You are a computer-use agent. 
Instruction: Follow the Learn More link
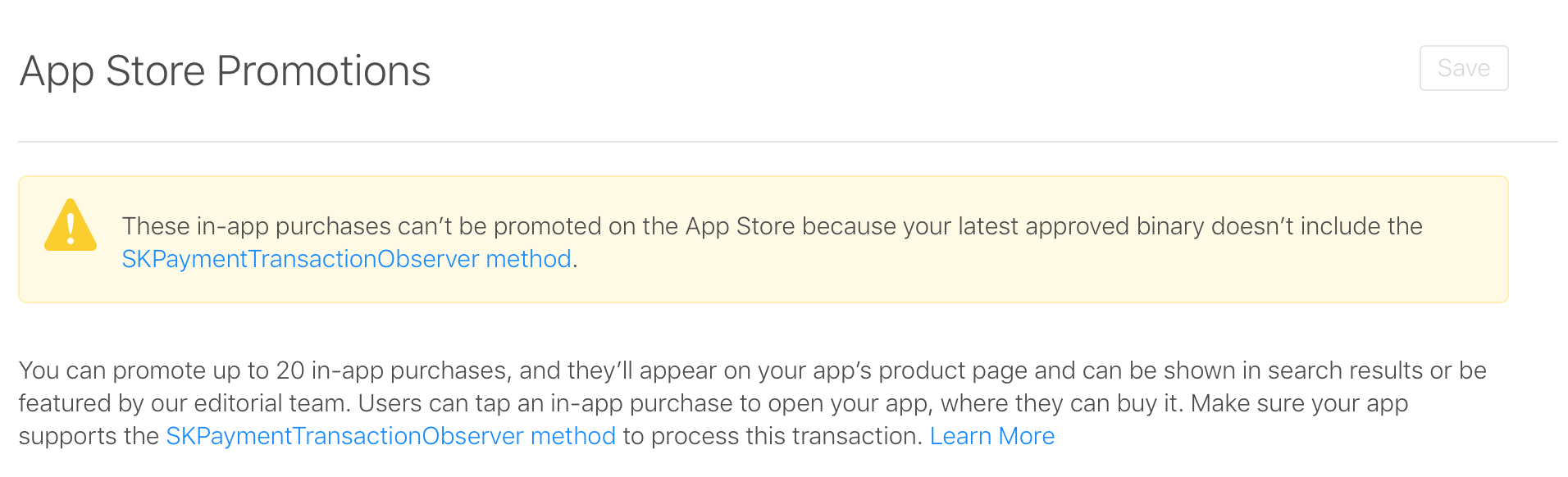tap(992, 436)
